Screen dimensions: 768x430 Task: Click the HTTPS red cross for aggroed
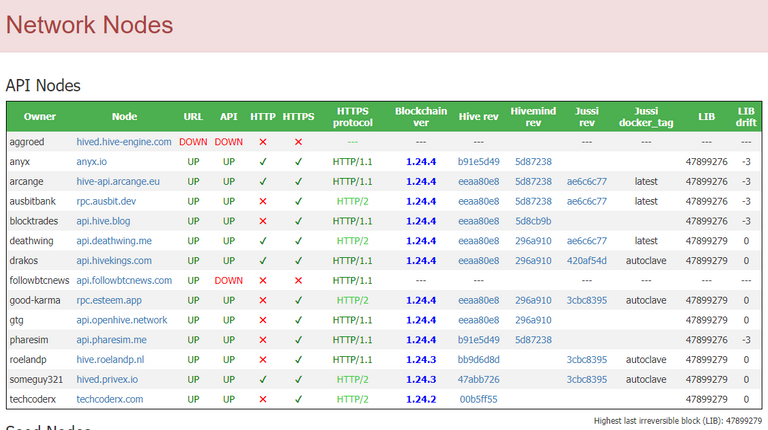pyautogui.click(x=298, y=142)
